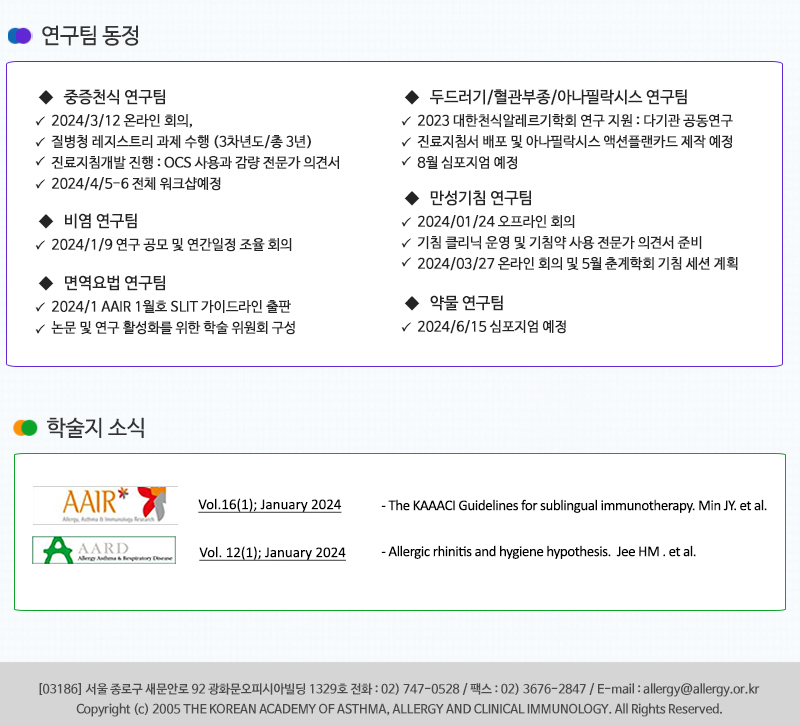Click the AAIR journal logo
800x726 pixels.
coord(105,505)
